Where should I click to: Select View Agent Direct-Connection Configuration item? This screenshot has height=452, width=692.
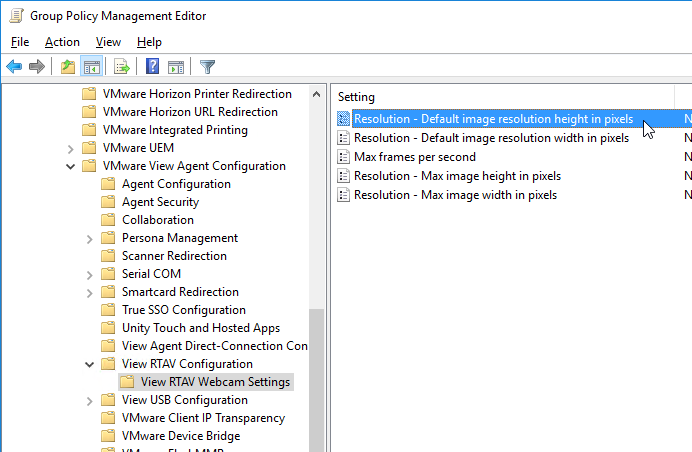tap(214, 346)
